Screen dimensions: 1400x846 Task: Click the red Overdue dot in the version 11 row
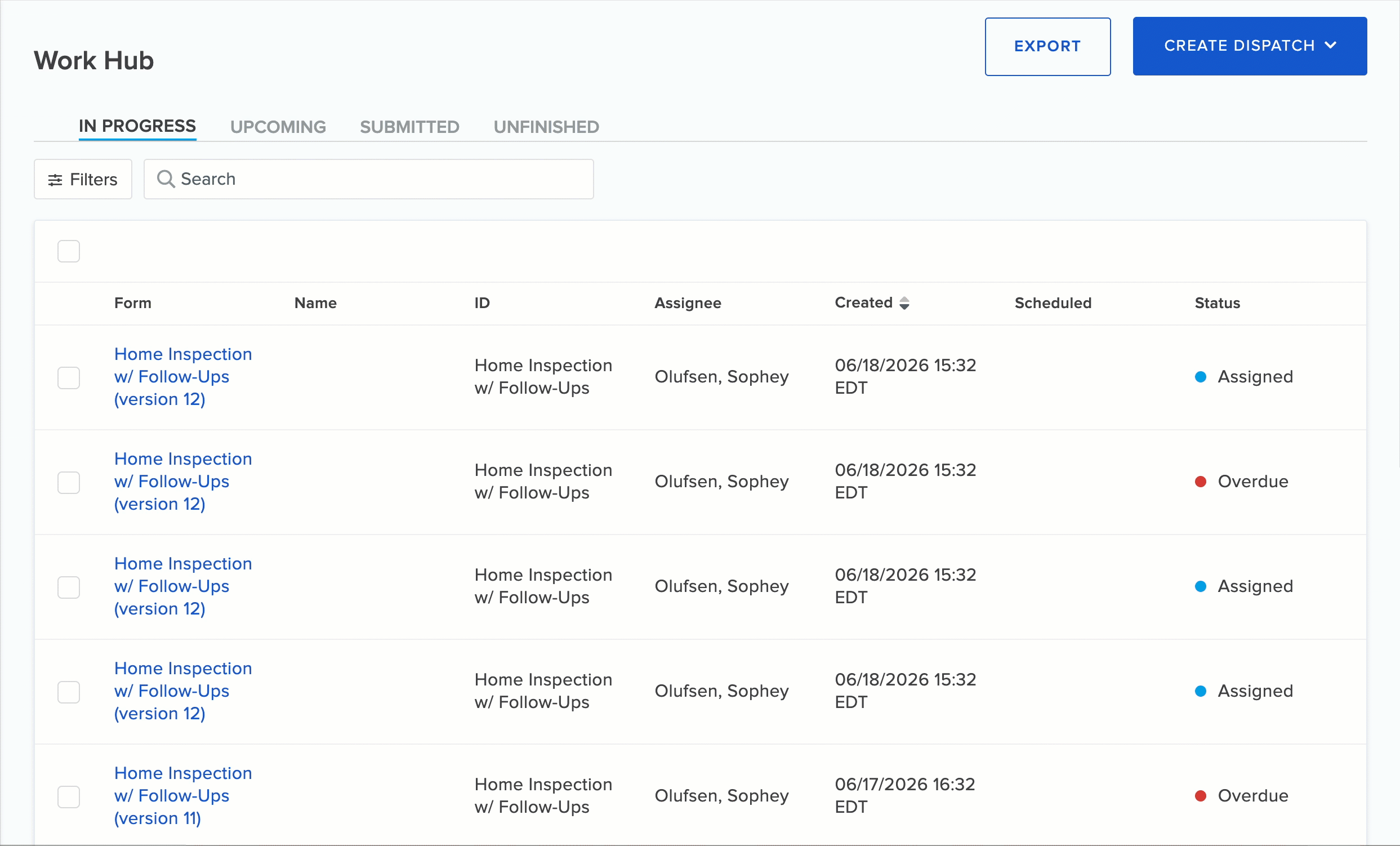coord(1201,796)
